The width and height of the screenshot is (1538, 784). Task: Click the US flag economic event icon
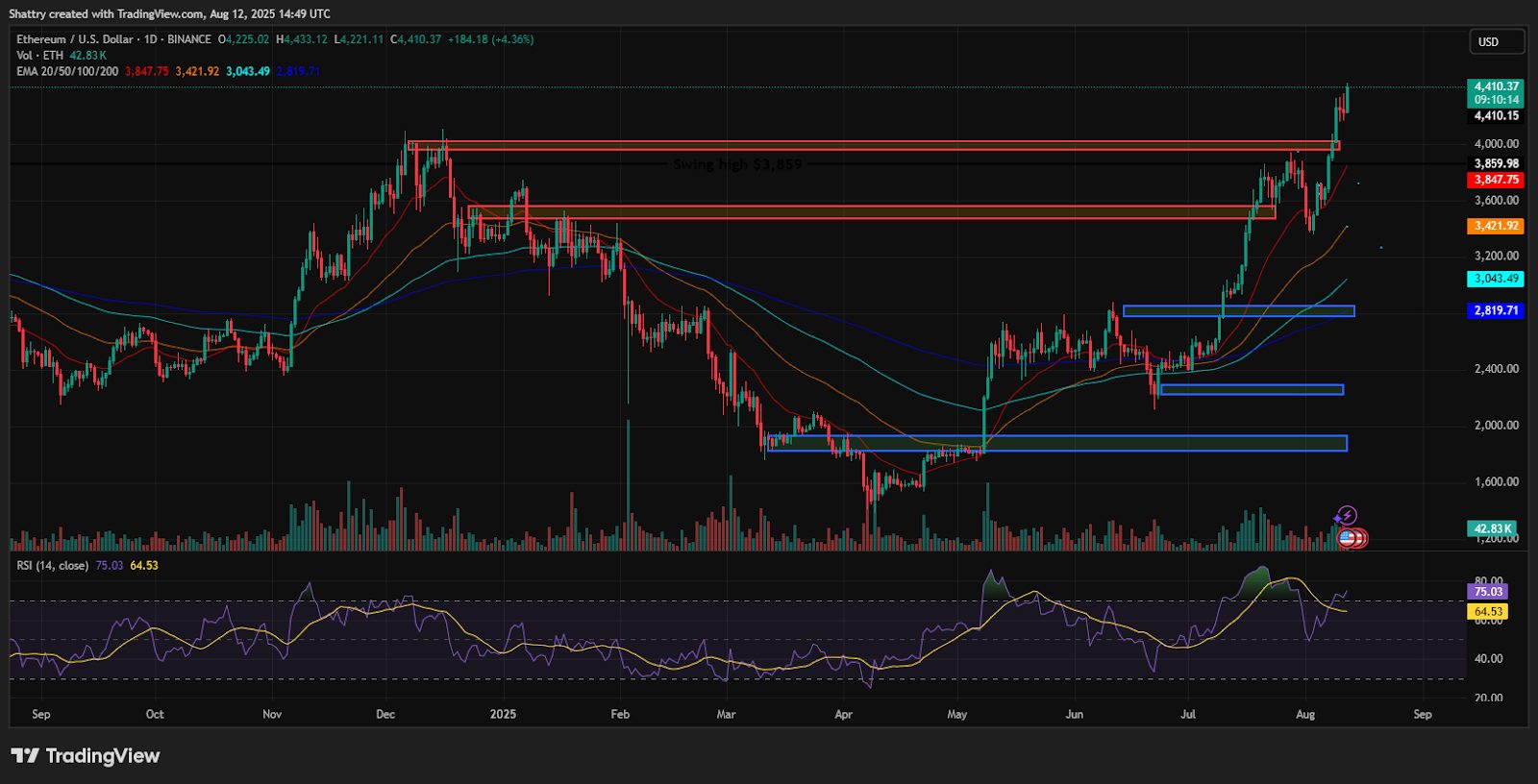point(1348,538)
